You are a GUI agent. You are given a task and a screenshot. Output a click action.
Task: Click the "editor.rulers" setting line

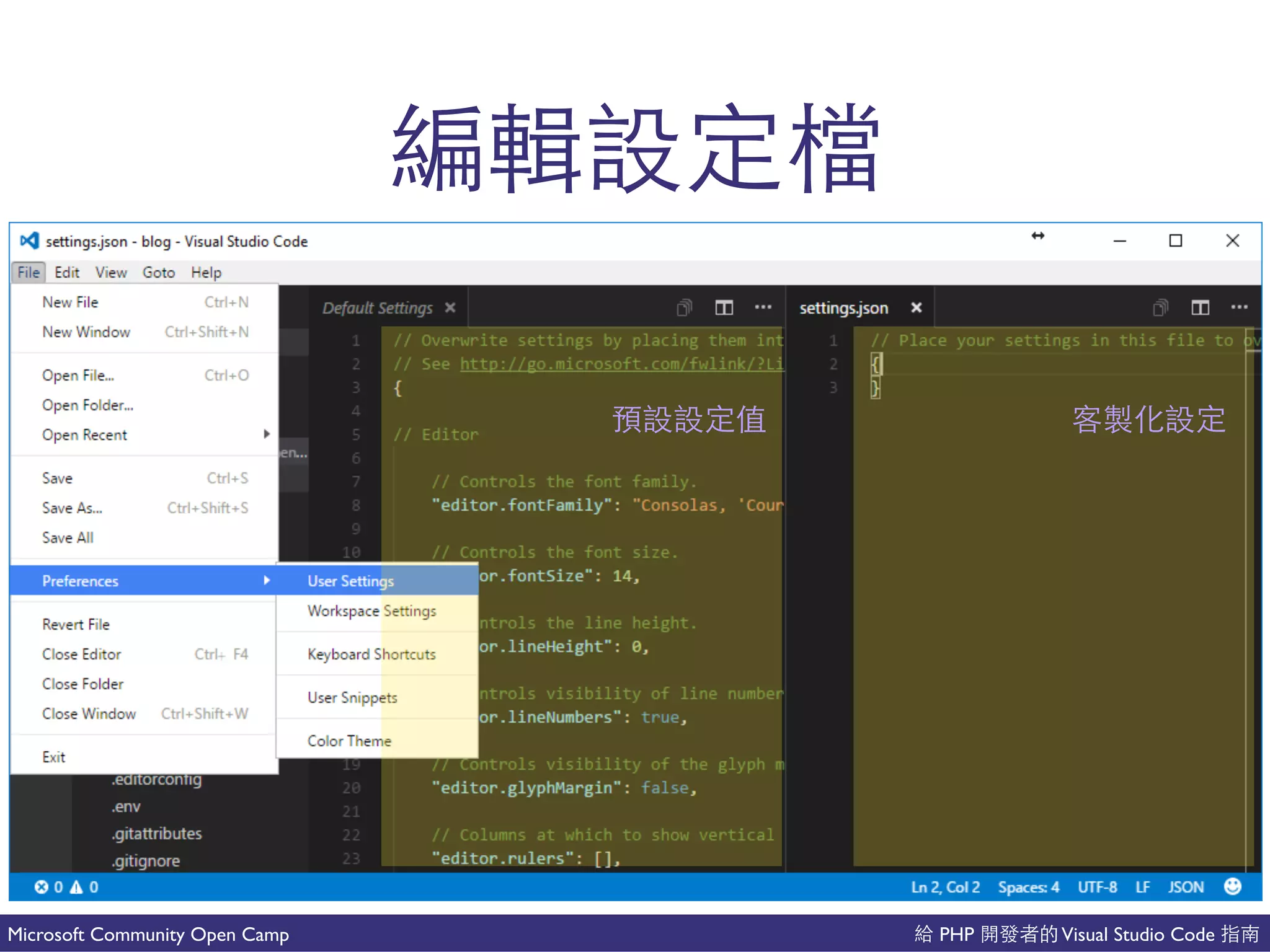point(526,858)
